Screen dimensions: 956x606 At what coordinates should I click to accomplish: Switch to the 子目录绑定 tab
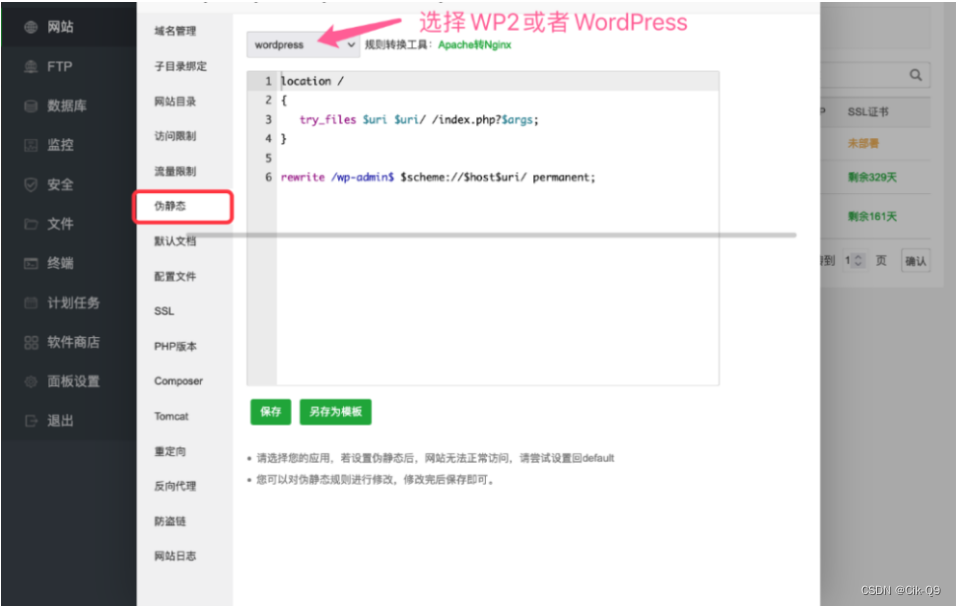[x=180, y=66]
